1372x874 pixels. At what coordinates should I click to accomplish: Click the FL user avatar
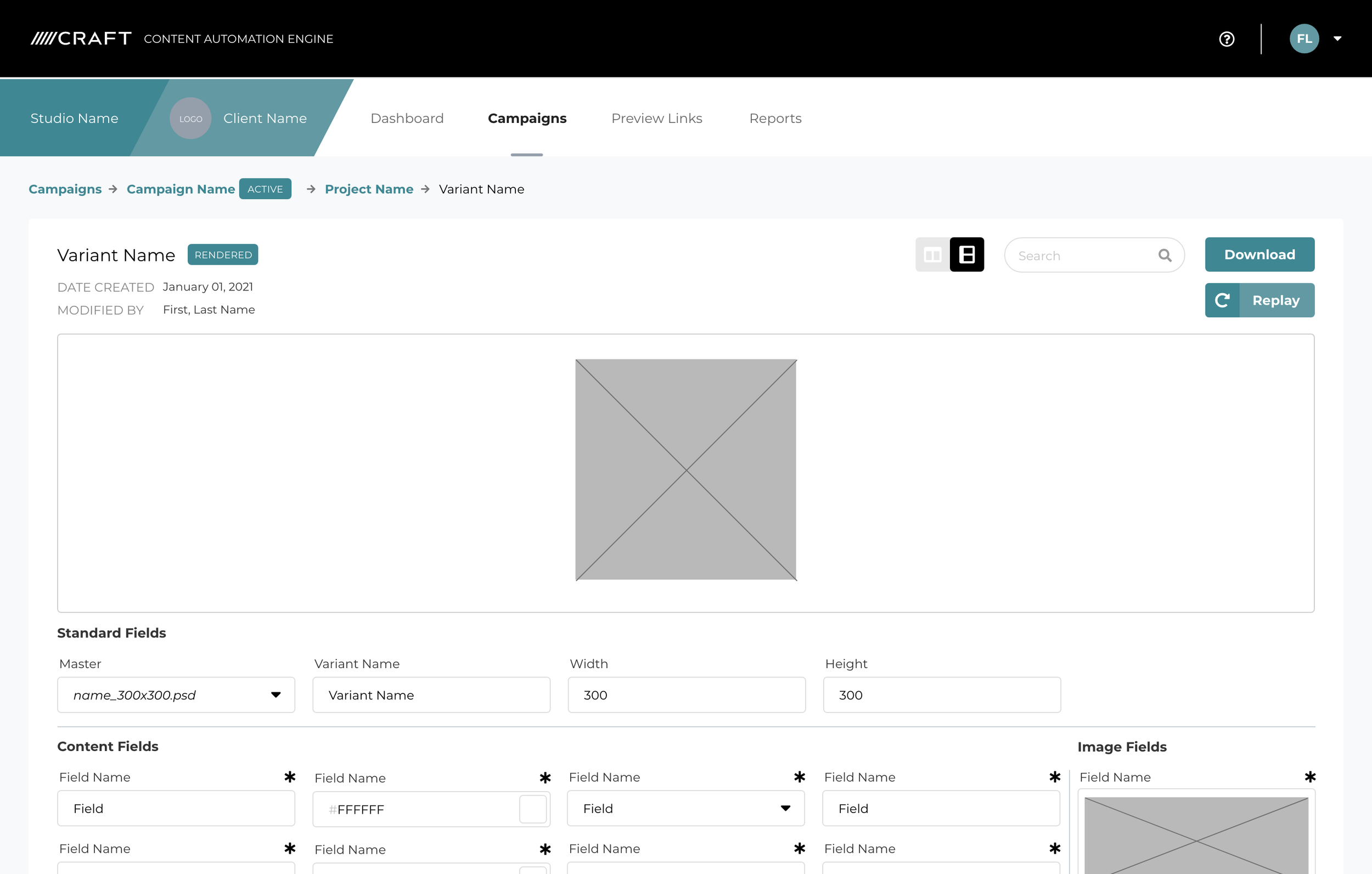click(1303, 39)
